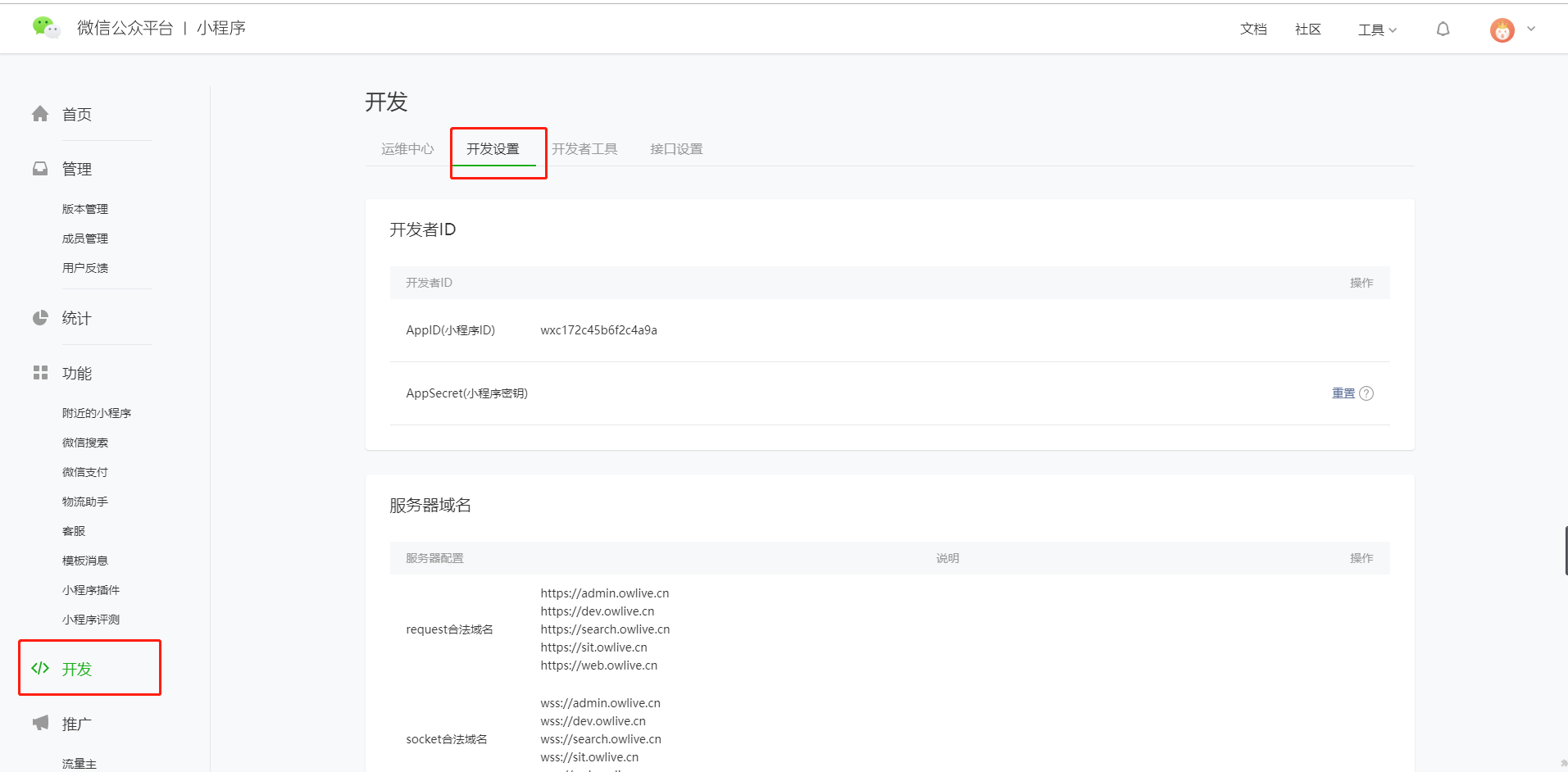Click https://admin.owlive.cn request domain
1568x772 pixels.
(x=605, y=593)
